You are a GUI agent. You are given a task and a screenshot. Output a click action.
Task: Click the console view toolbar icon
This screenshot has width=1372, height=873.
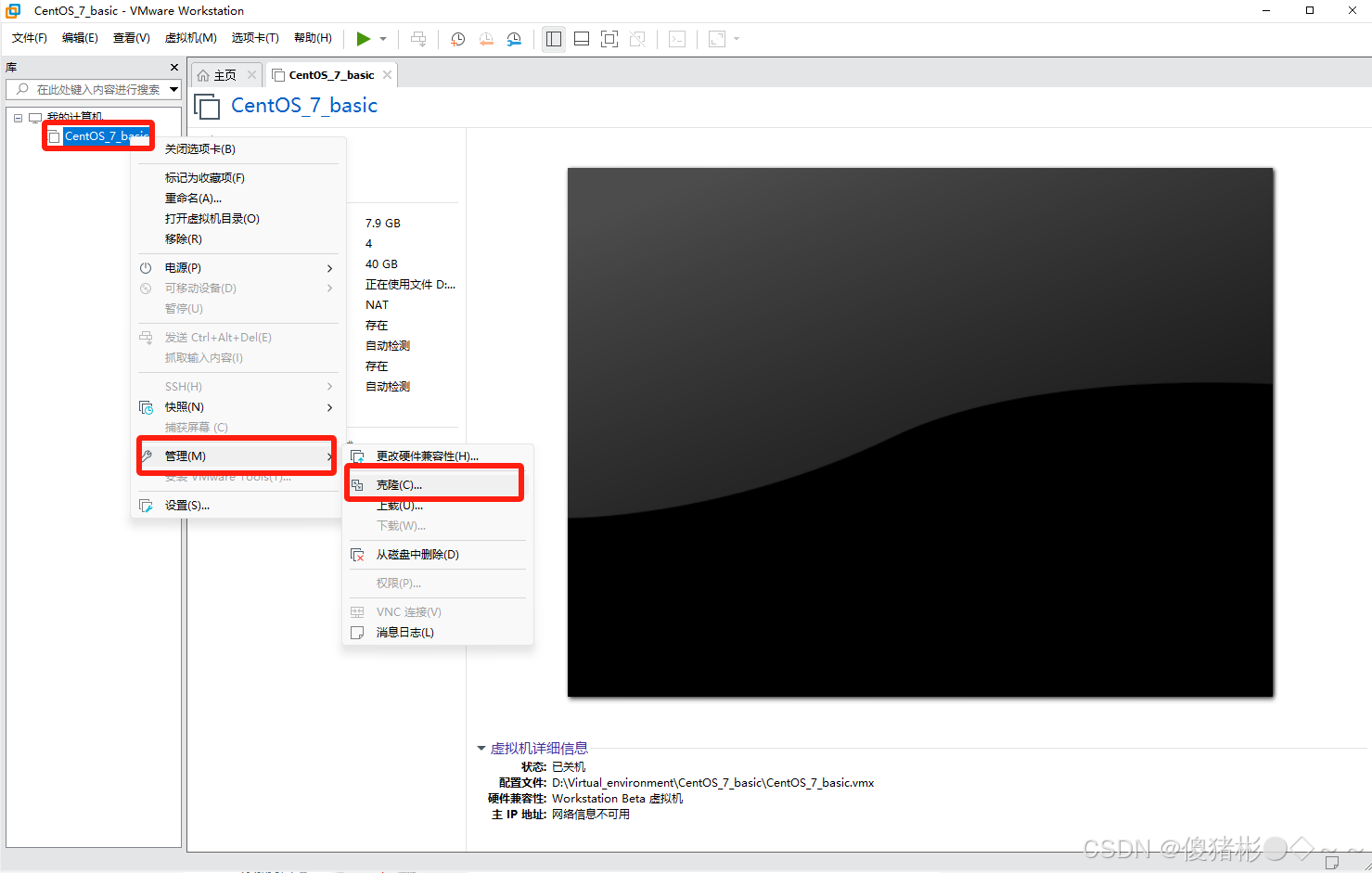(x=677, y=39)
